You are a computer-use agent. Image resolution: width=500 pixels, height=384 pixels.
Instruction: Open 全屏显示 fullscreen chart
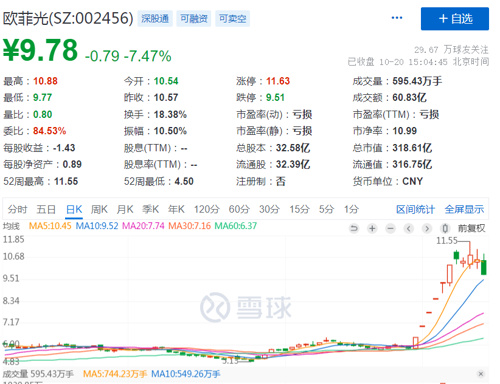click(464, 209)
